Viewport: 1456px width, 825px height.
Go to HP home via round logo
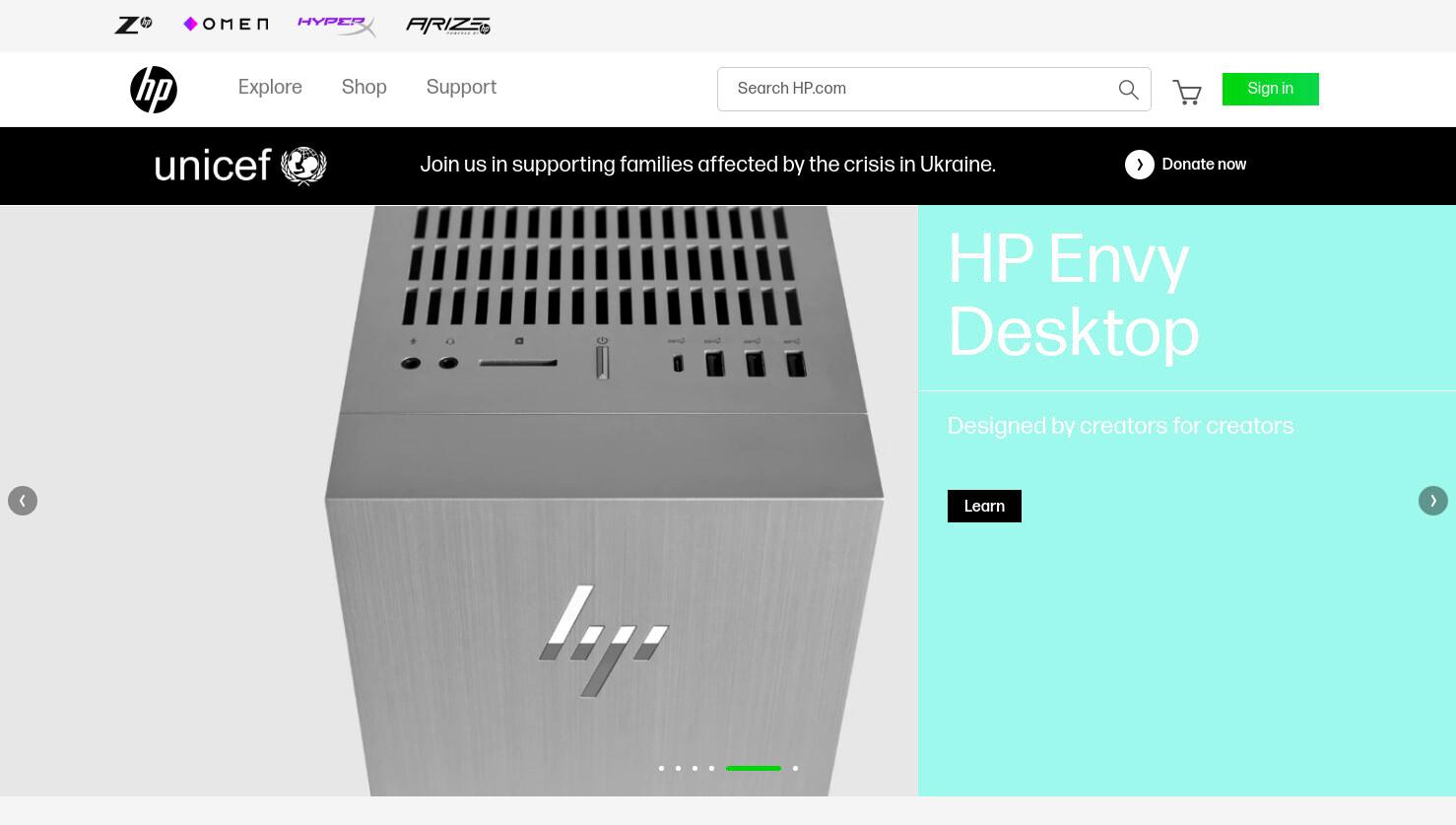pos(154,90)
